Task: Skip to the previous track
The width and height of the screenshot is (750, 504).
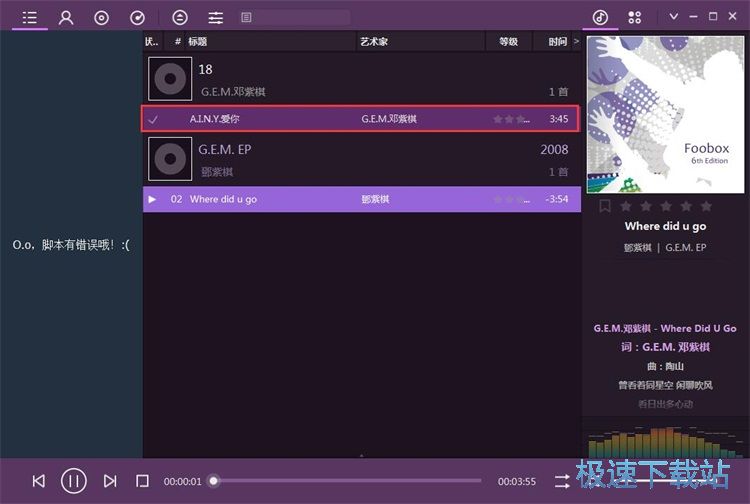Action: tap(39, 481)
